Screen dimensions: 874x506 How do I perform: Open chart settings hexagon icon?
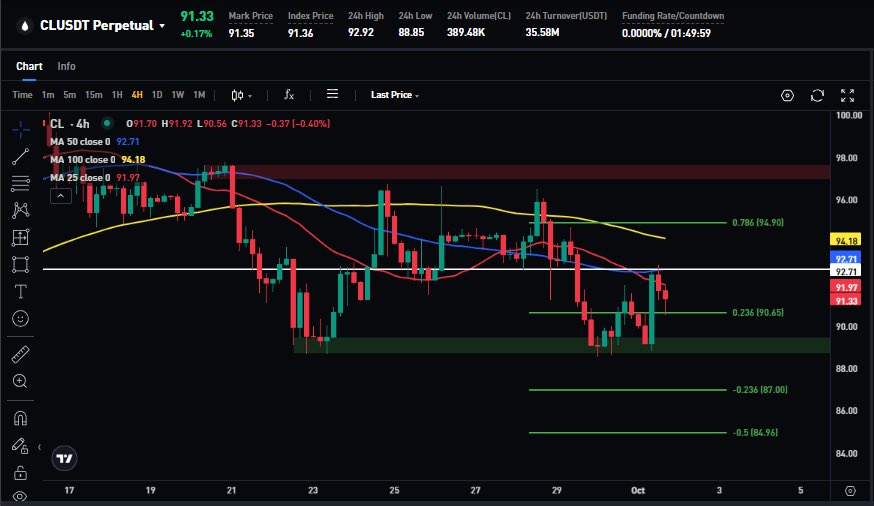[787, 95]
